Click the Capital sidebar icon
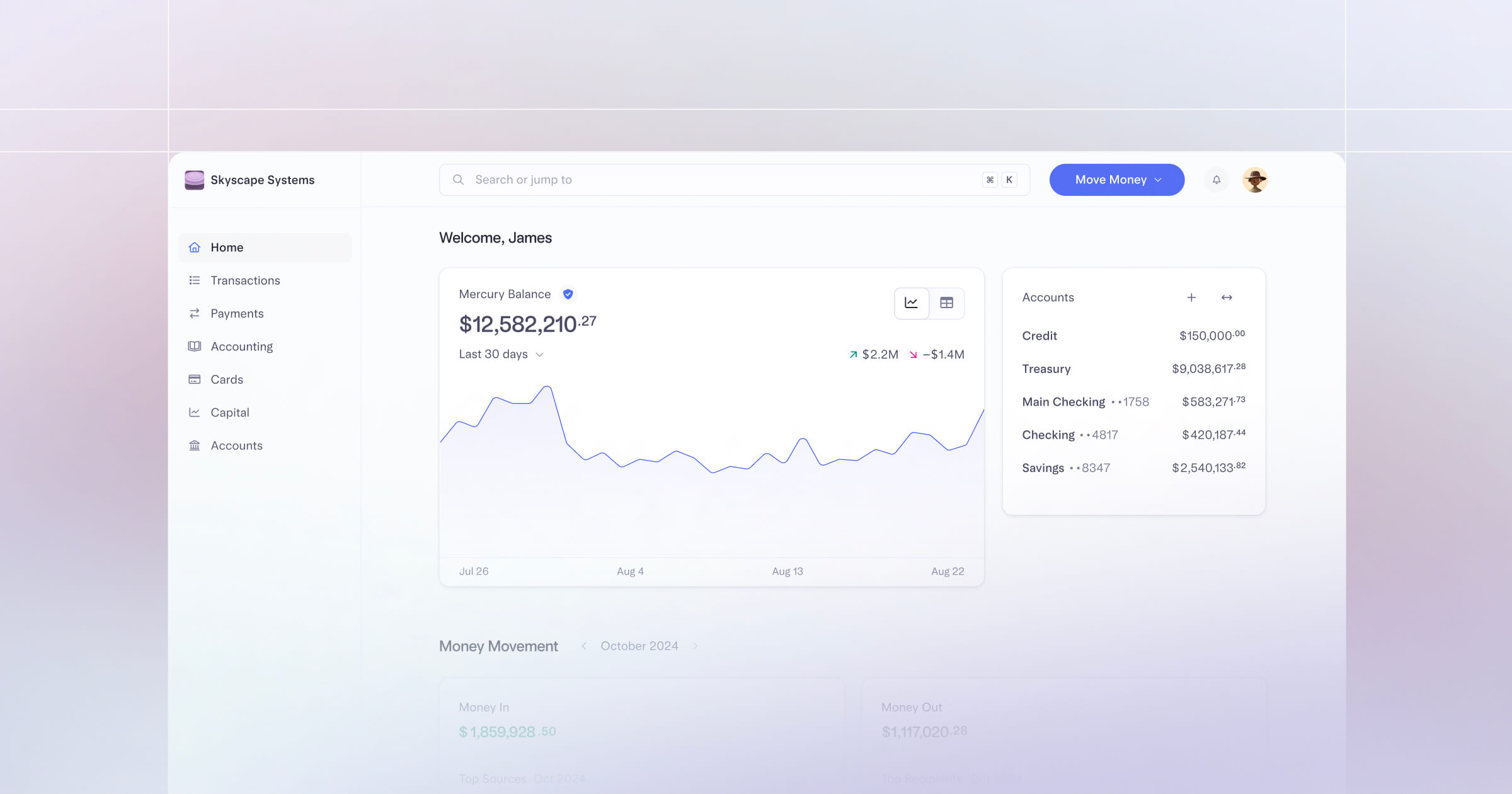1512x794 pixels. pyautogui.click(x=195, y=412)
